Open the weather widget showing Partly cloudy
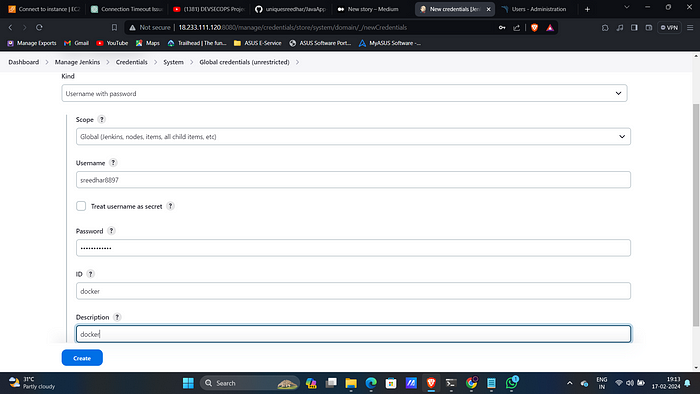Viewport: 700px width, 394px height. coord(32,383)
